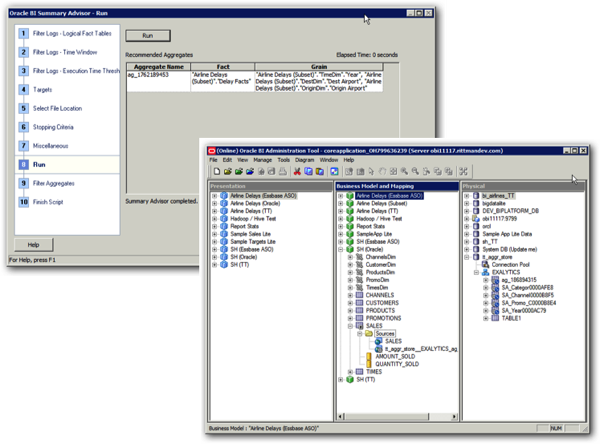Click the ChannelsDim dimension icon
The image size is (600, 444).
pos(359,257)
